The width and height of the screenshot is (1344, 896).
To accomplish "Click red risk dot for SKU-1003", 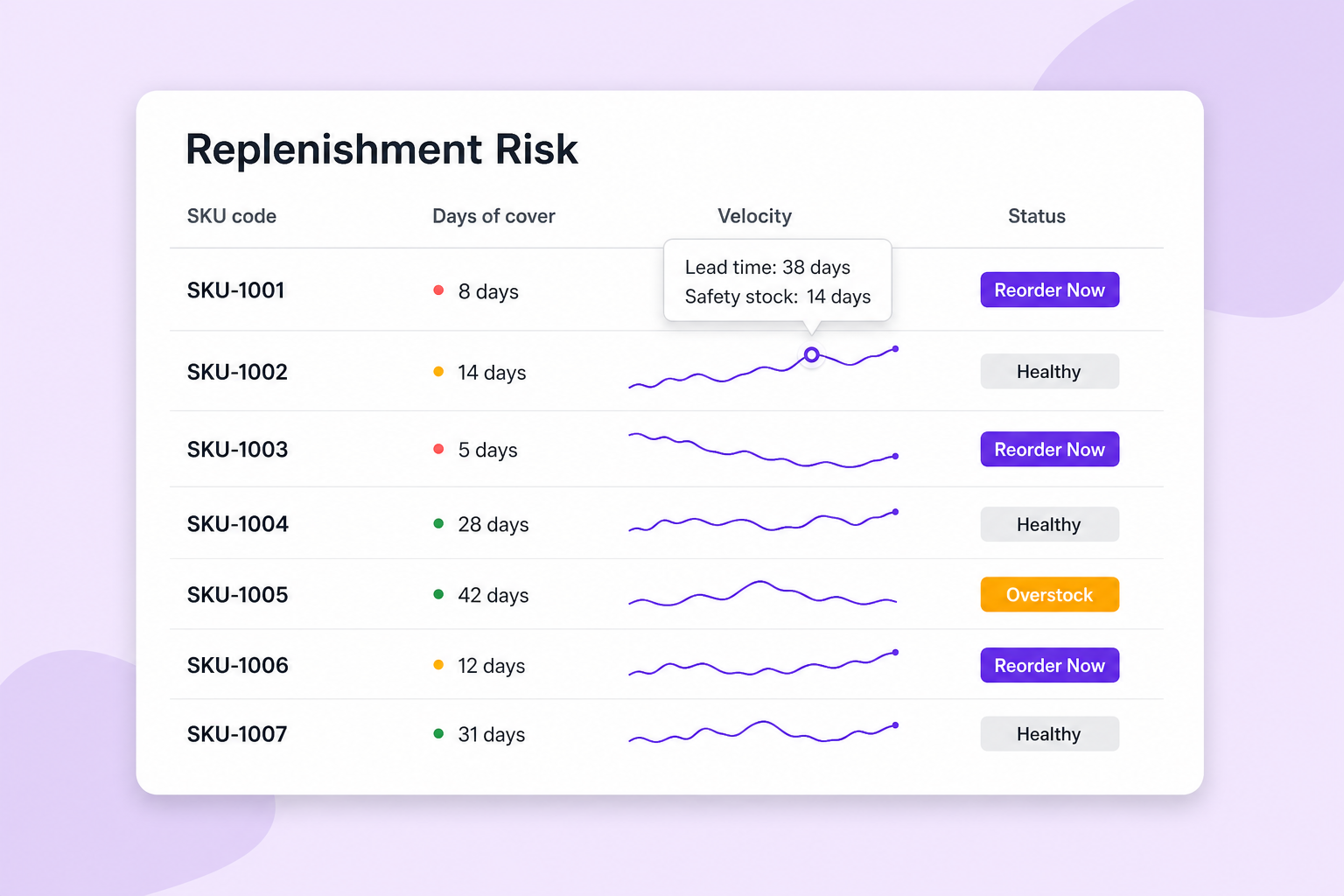I will tap(438, 449).
